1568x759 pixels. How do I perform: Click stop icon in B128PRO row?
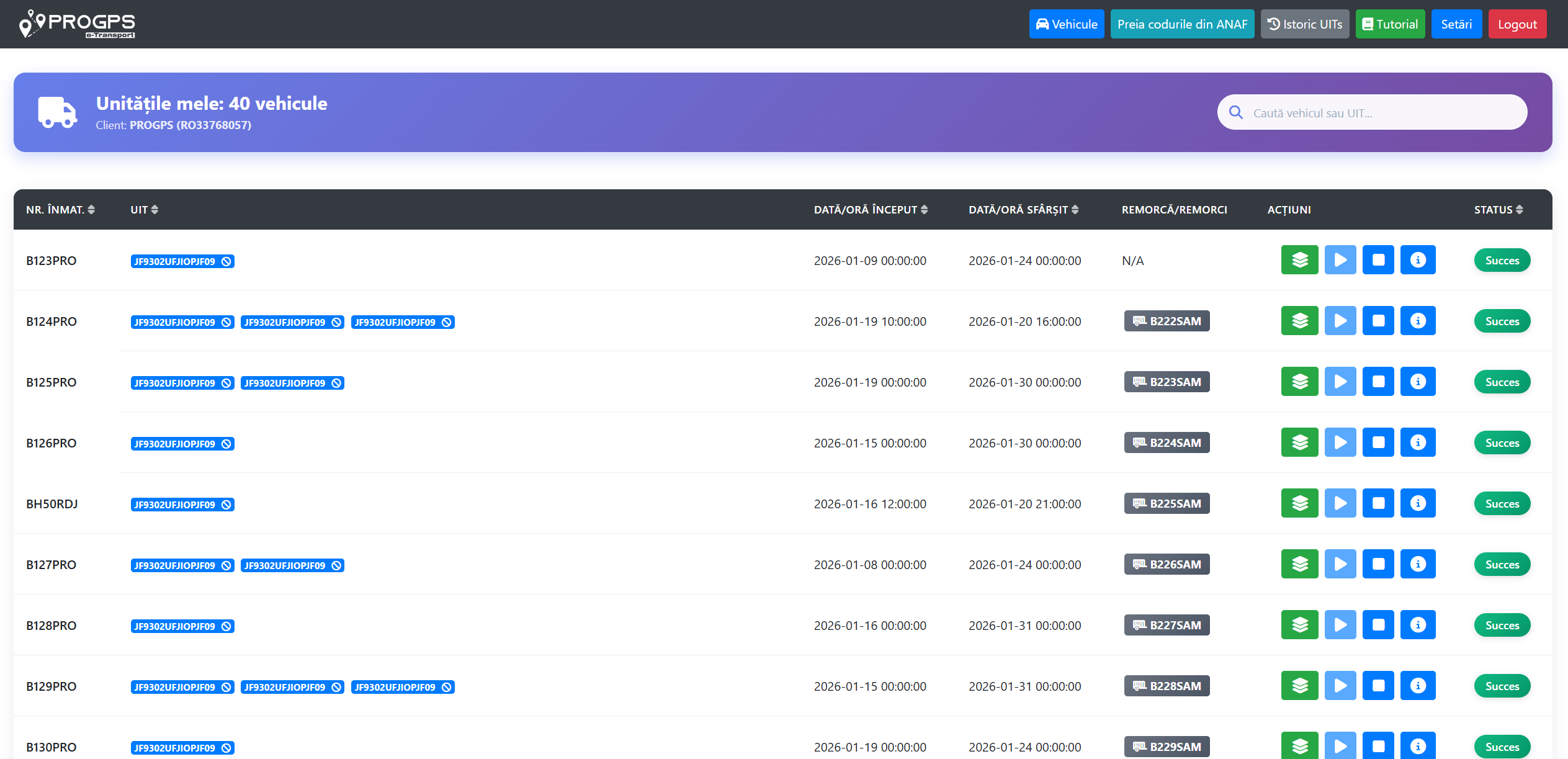pyautogui.click(x=1378, y=625)
